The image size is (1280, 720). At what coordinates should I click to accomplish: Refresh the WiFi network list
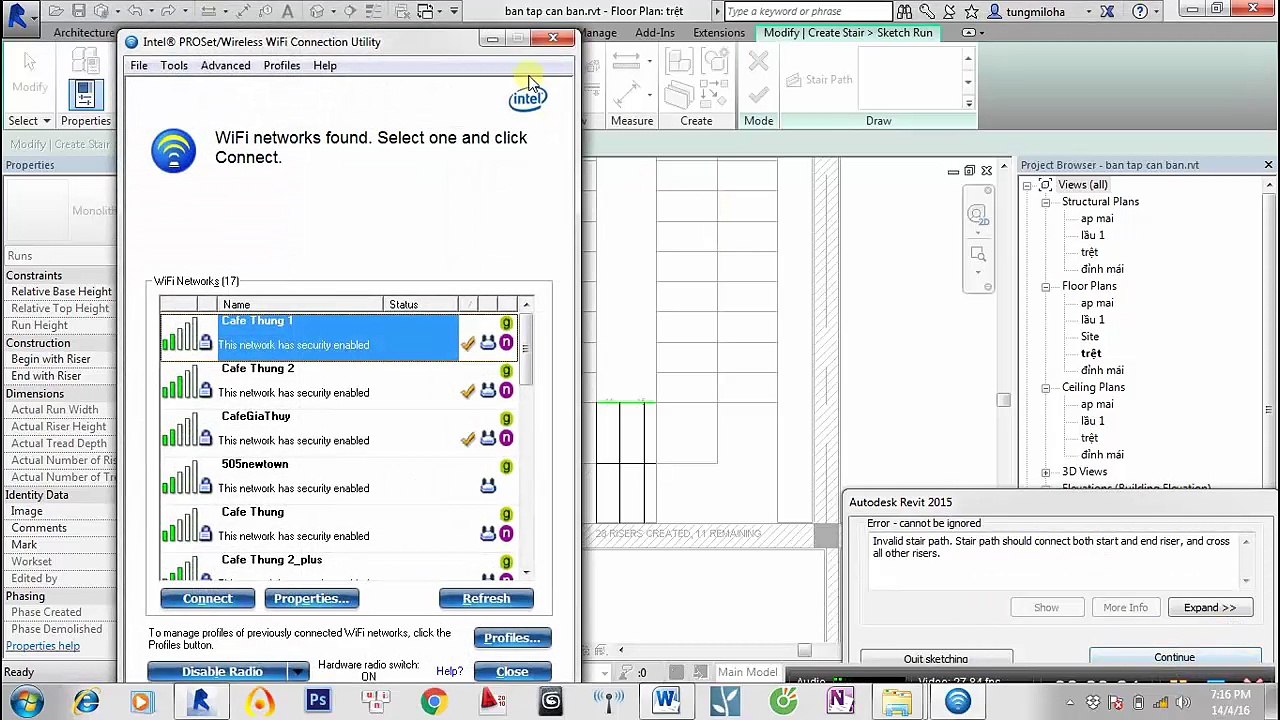(x=486, y=599)
